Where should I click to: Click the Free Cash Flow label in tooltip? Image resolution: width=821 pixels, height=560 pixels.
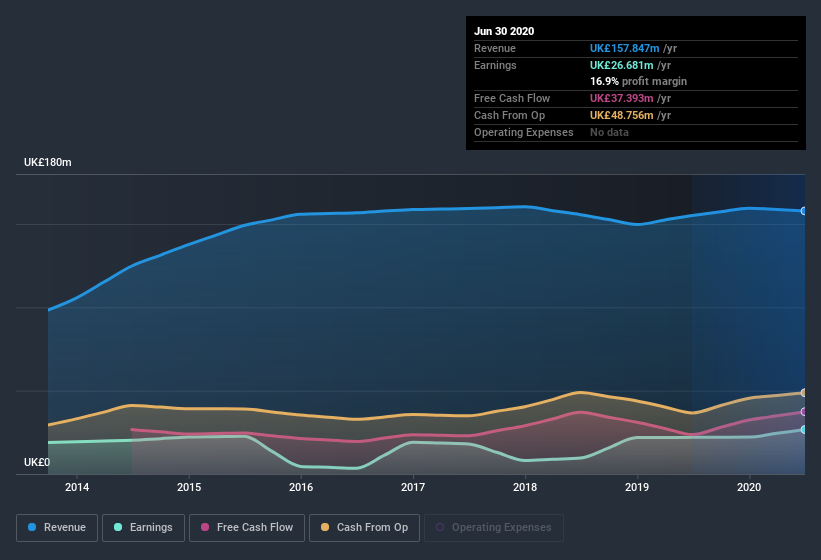click(512, 98)
